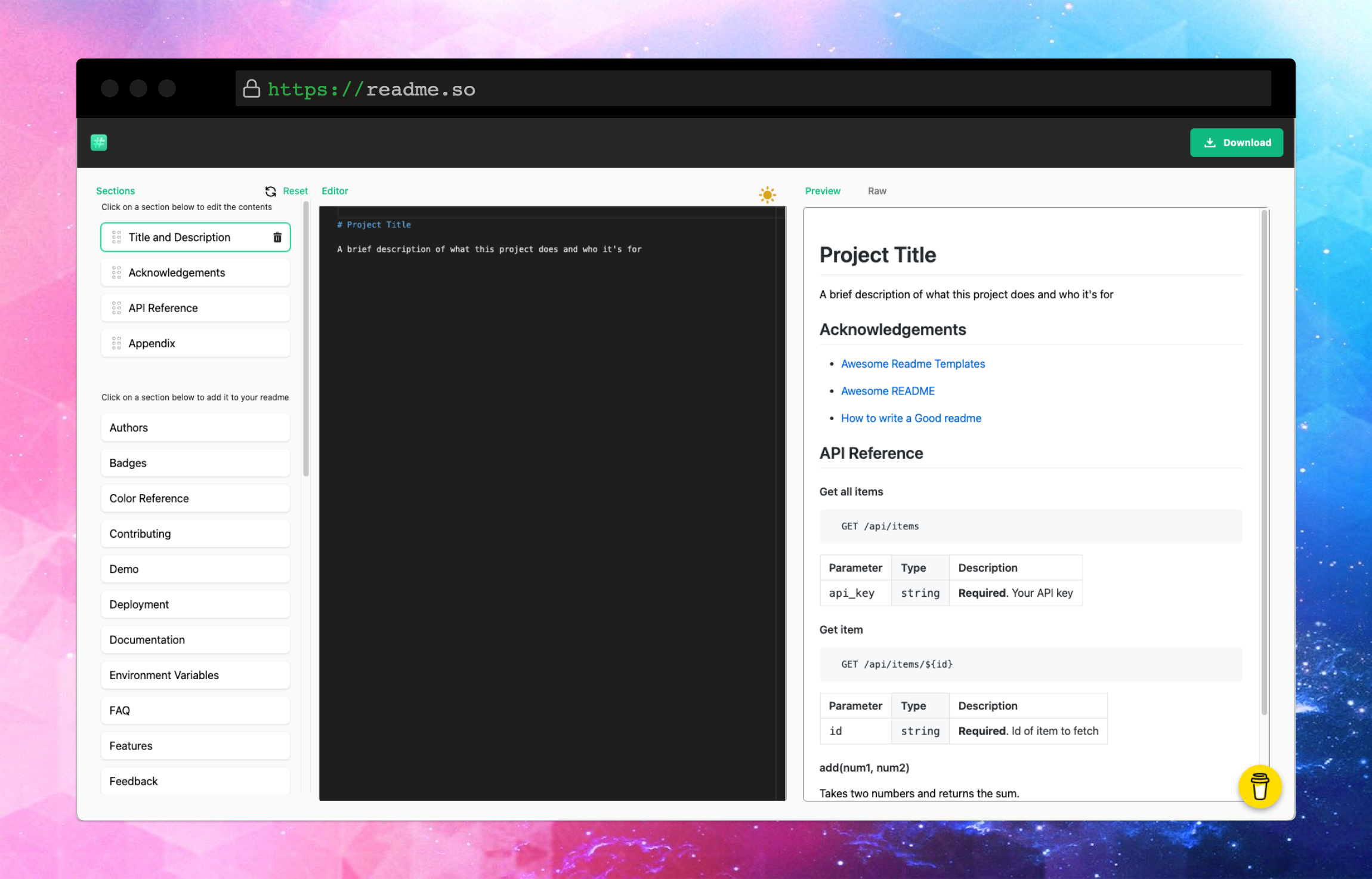This screenshot has height=879, width=1372.
Task: Delete the Title and Description section via trash icon
Action: (x=277, y=238)
